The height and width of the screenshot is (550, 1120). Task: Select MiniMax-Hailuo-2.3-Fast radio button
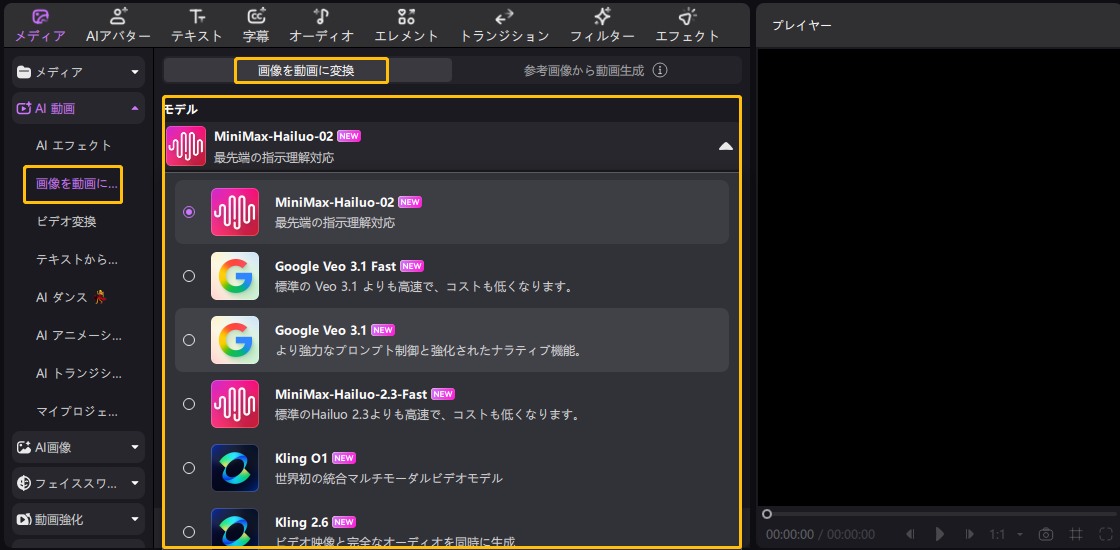click(x=189, y=404)
